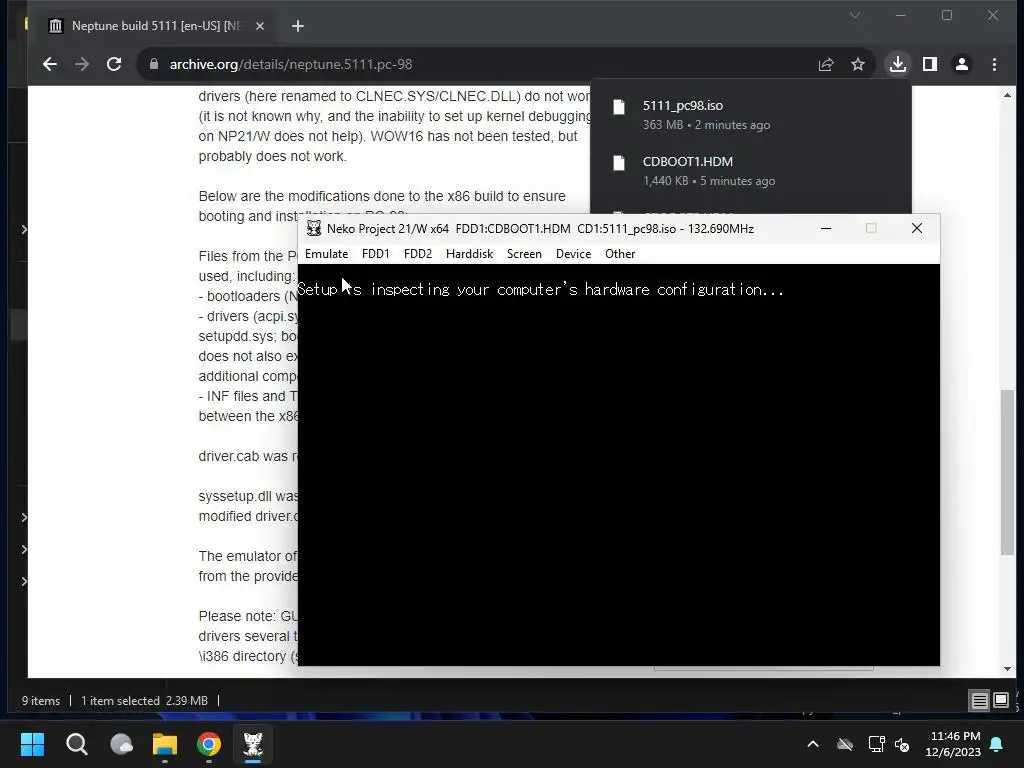Click file icon next to CDBOOT1.HDM

pyautogui.click(x=619, y=163)
